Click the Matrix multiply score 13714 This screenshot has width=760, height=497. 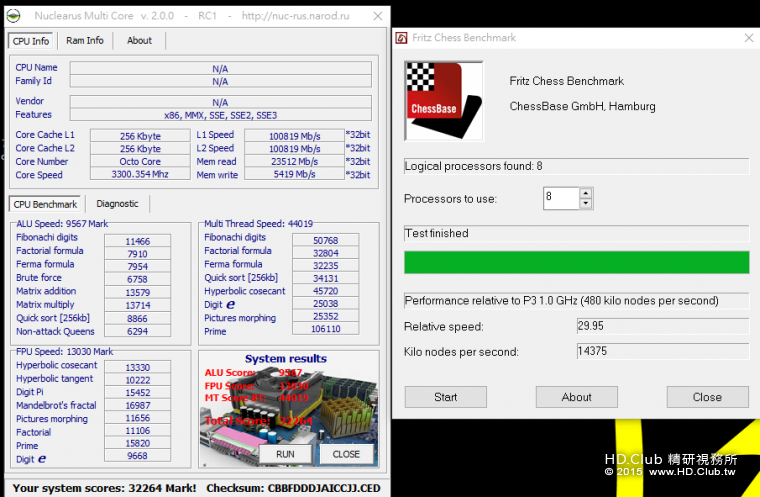pyautogui.click(x=138, y=305)
